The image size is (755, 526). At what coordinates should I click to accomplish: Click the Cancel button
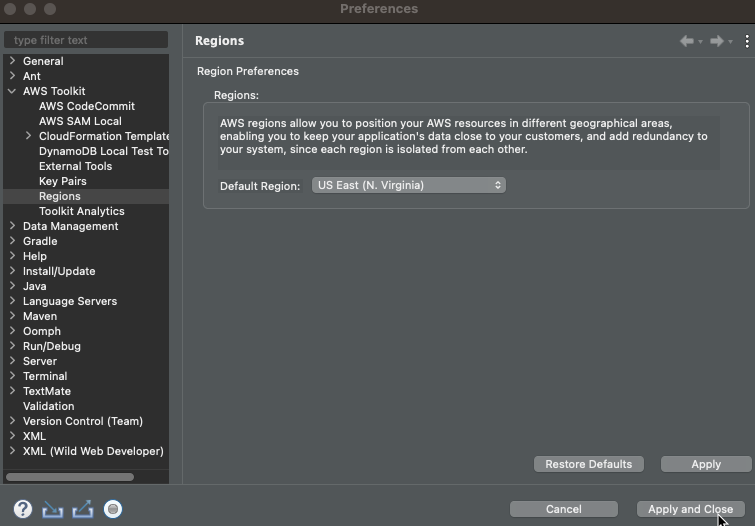563,509
